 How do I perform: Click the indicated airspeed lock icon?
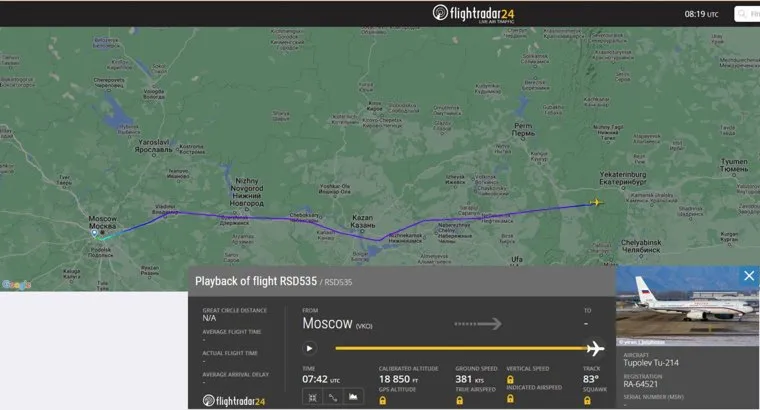pyautogui.click(x=510, y=398)
